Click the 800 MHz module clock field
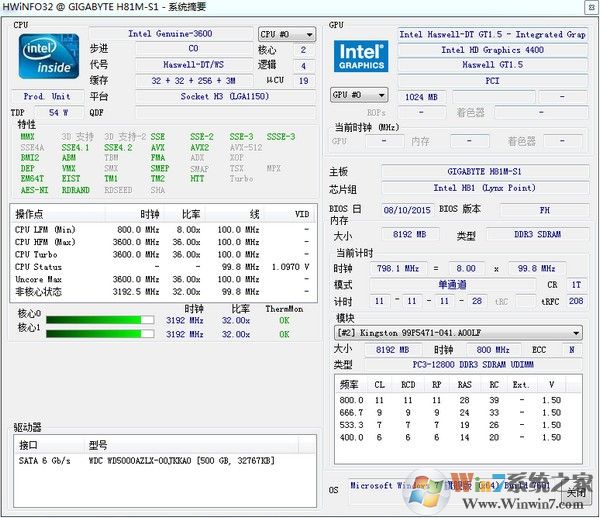Viewport: 600px width, 518px height. click(493, 350)
